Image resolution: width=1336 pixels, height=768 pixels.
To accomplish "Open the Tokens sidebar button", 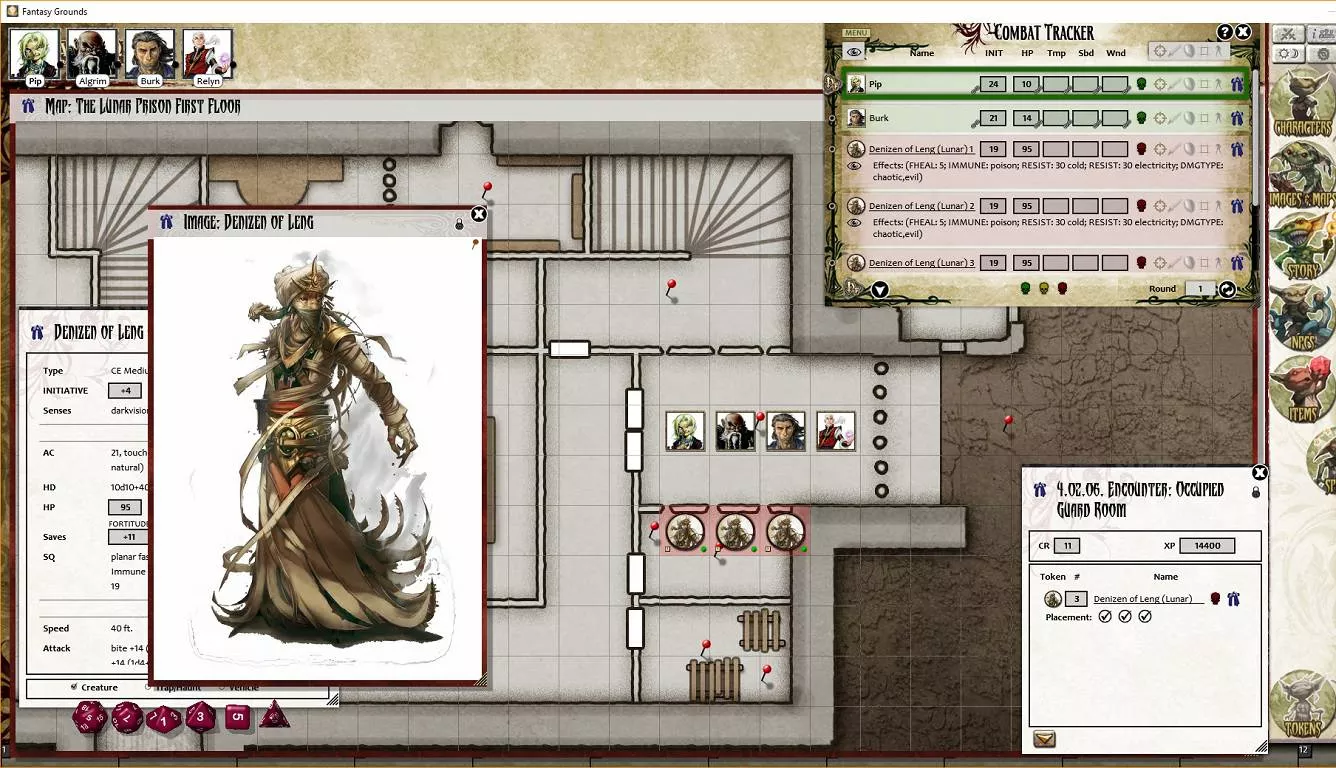I will coord(1301,703).
